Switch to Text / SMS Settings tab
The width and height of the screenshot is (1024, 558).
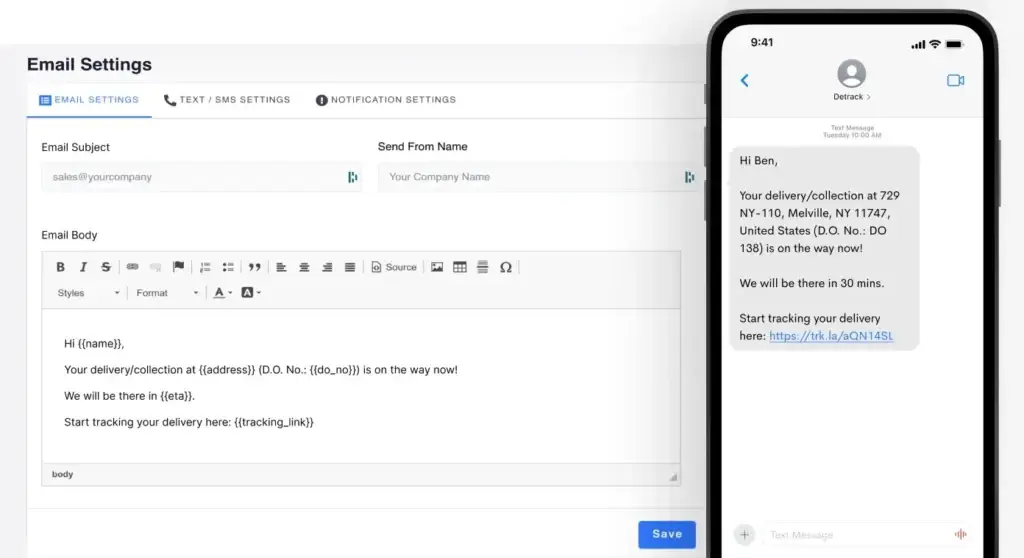(227, 100)
